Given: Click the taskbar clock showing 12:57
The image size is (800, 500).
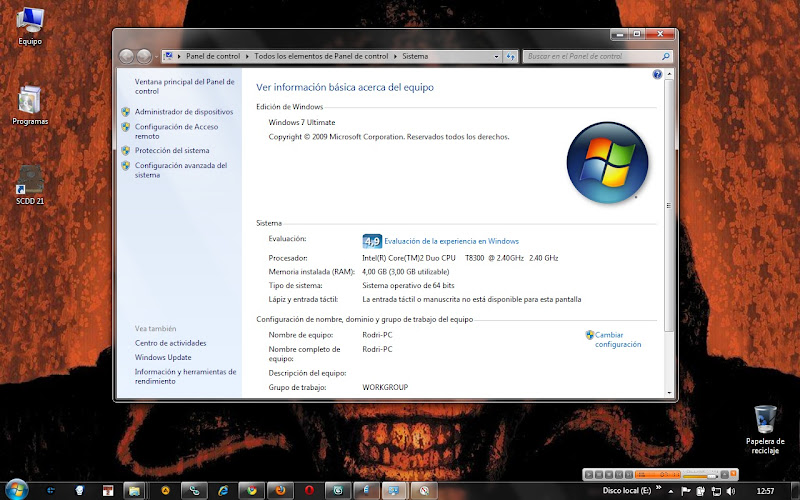Looking at the screenshot, I should pos(765,491).
